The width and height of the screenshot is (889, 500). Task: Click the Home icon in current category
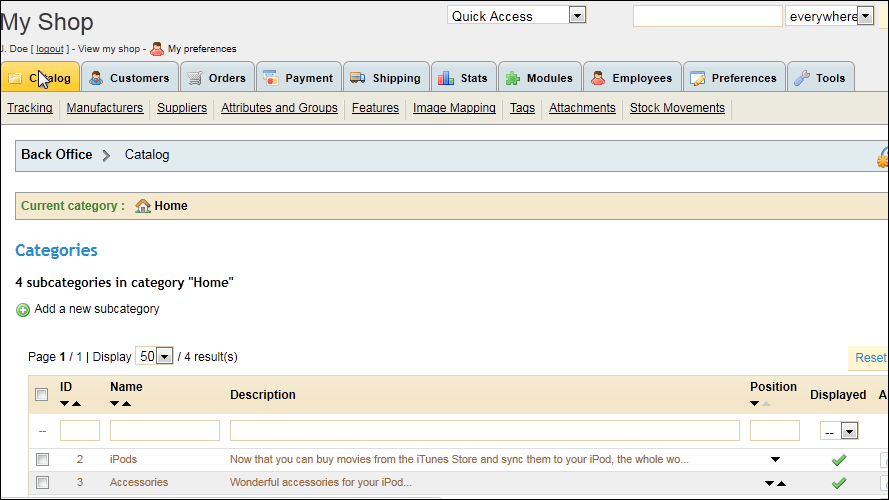(x=143, y=206)
